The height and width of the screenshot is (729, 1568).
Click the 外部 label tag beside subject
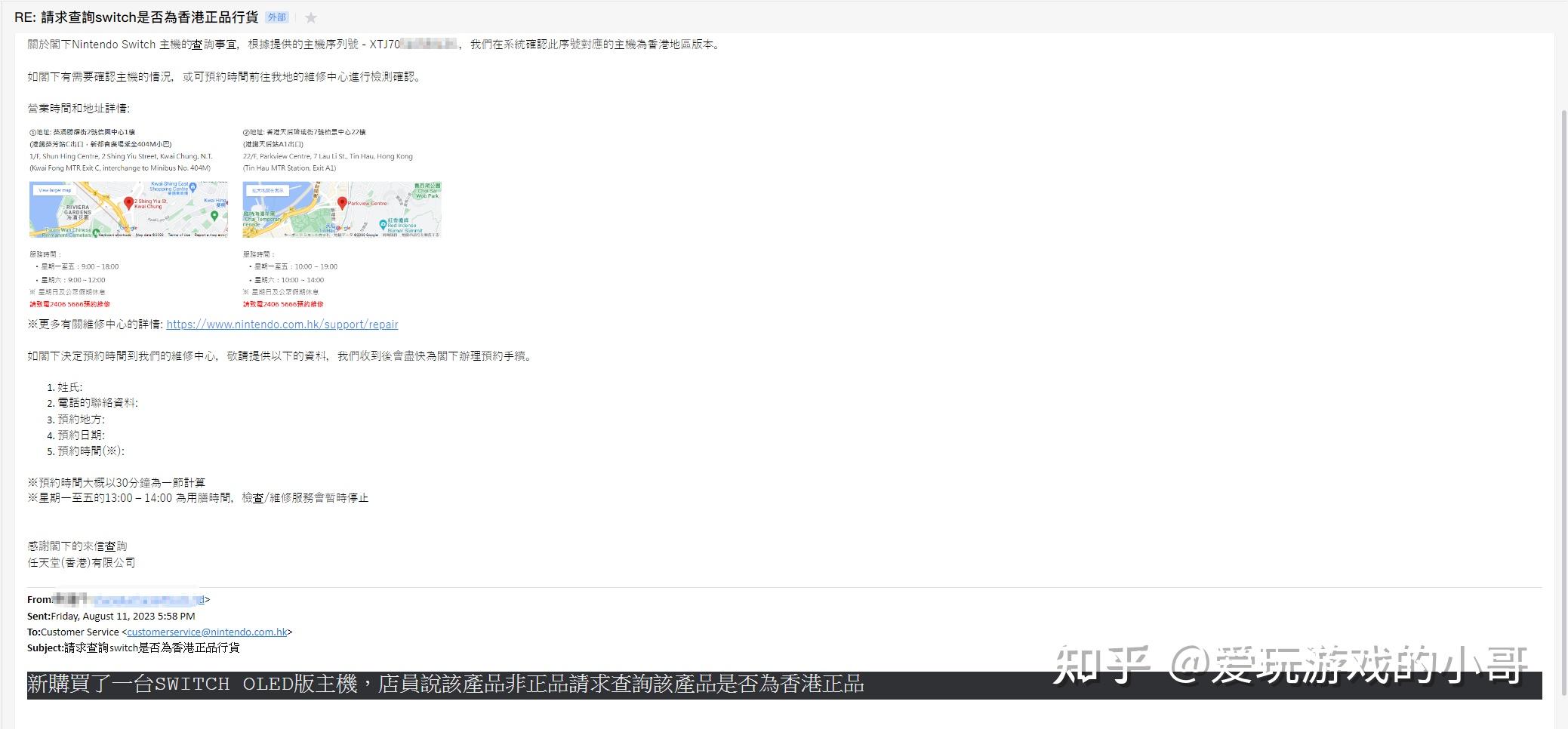tap(277, 17)
